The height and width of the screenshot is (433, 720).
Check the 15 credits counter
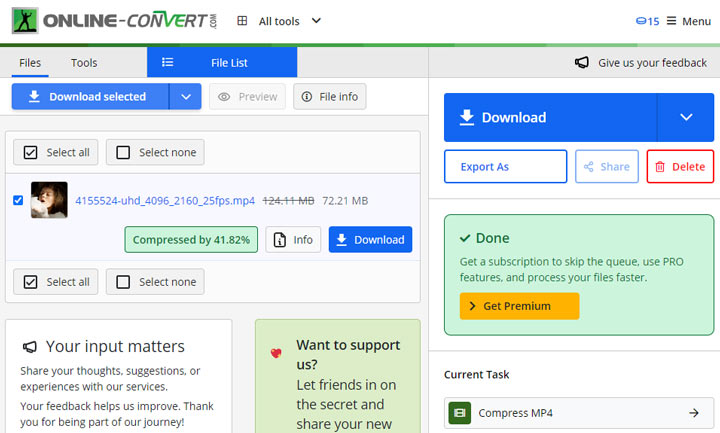pos(647,21)
